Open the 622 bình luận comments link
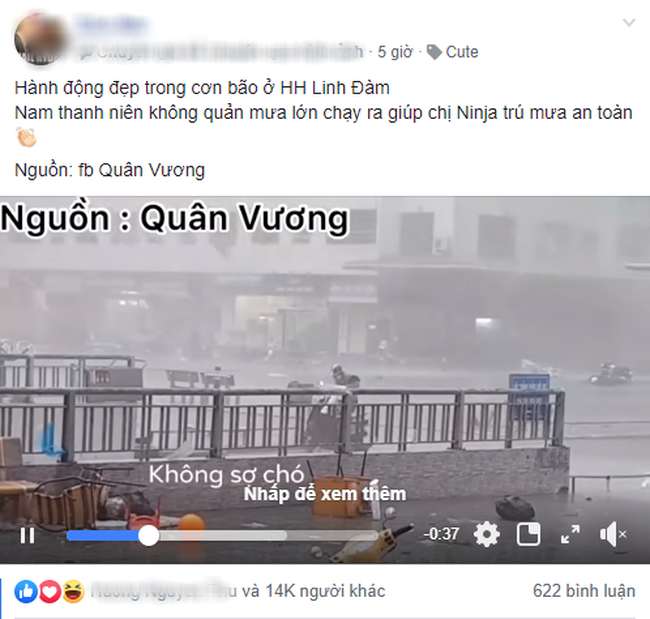The width and height of the screenshot is (650, 619). pos(584,591)
